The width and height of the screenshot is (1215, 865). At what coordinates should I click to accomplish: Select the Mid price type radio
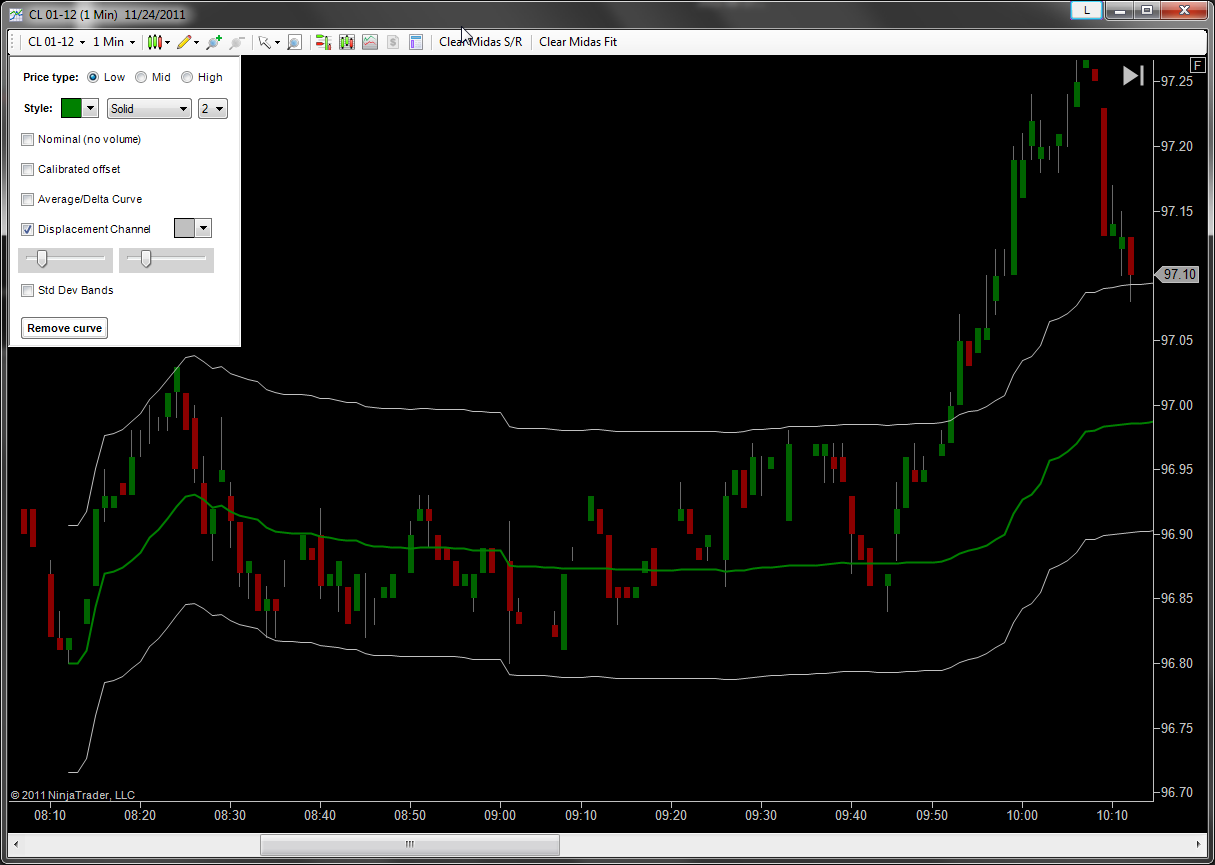pos(141,77)
